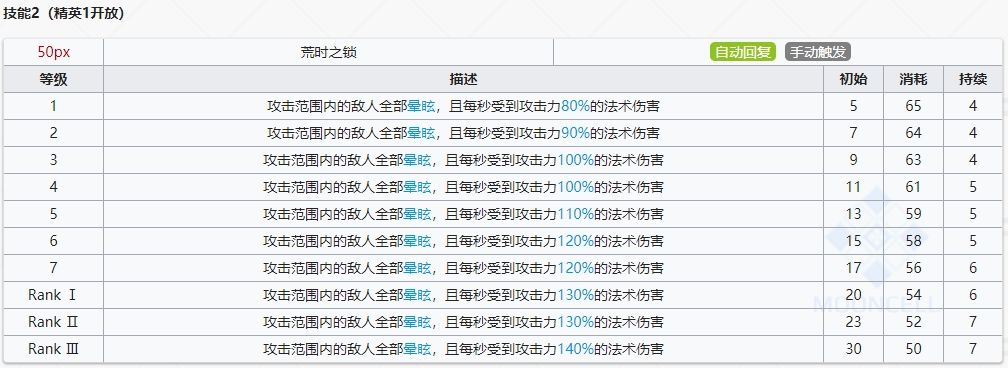Click the 手动触发 gray tag
This screenshot has width=1008, height=368.
(818, 52)
